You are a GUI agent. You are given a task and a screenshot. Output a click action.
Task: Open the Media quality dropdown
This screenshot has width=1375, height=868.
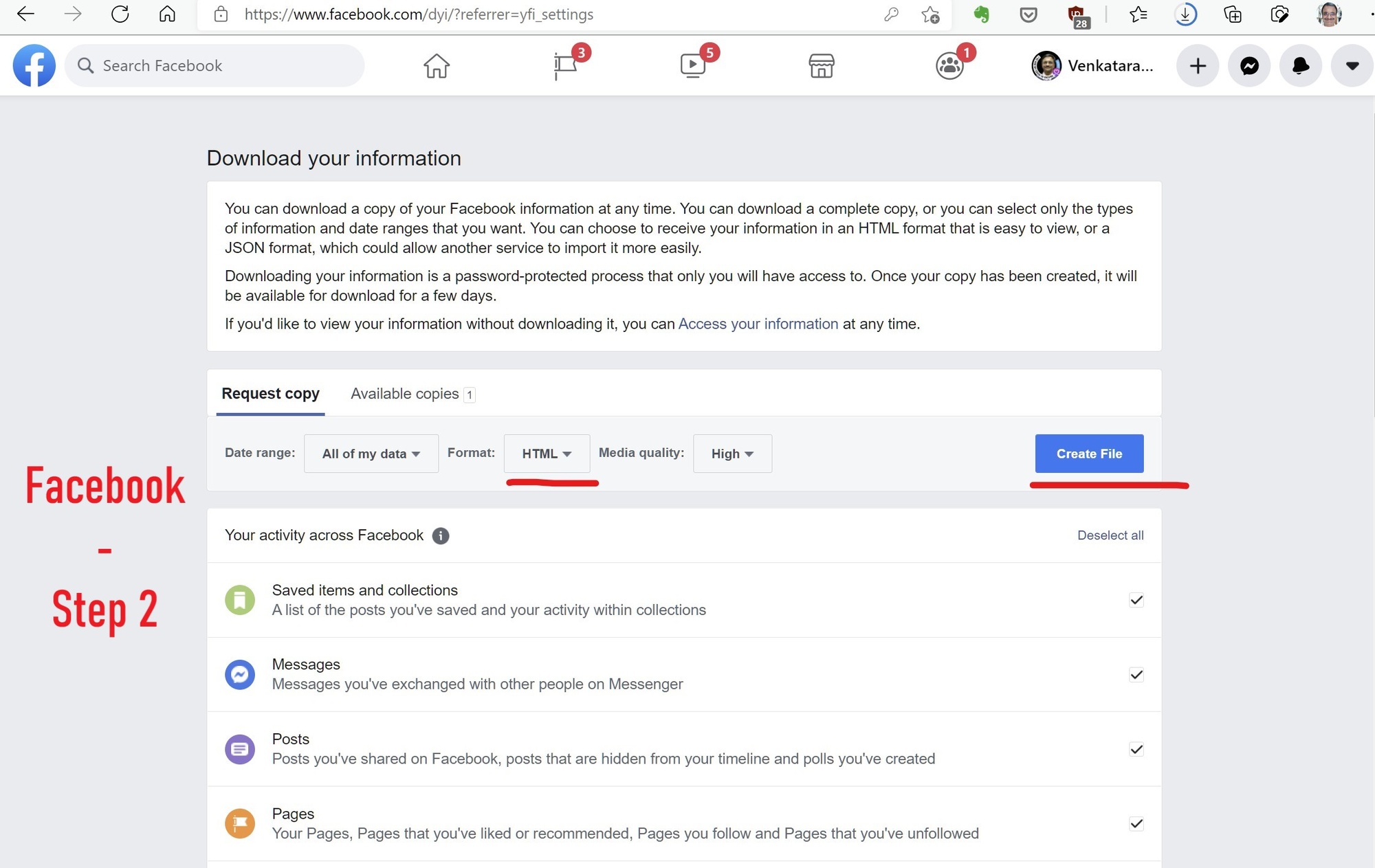[x=731, y=454]
